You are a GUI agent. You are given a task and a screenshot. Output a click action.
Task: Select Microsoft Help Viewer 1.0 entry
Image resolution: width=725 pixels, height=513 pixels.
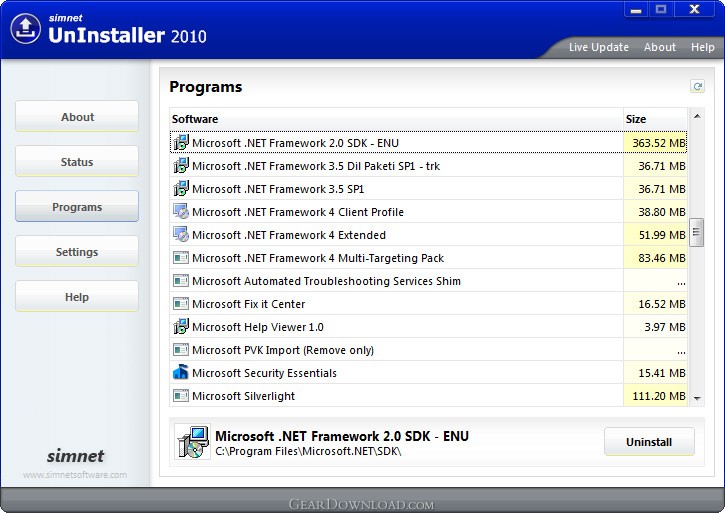(x=428, y=327)
